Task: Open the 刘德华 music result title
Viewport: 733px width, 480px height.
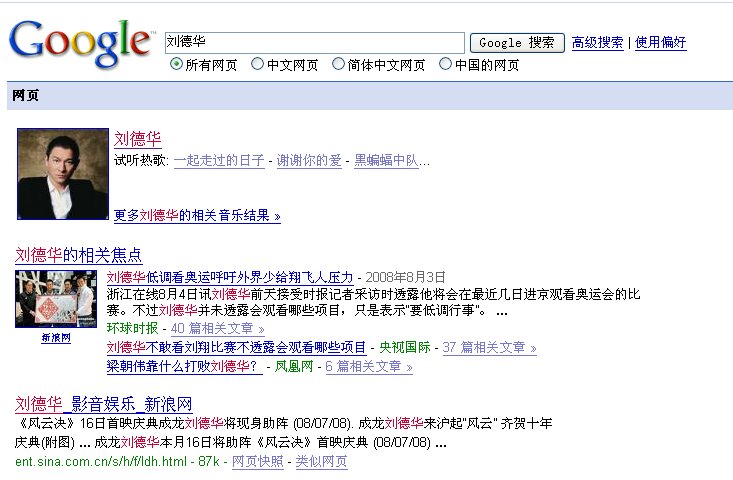Action: 137,139
